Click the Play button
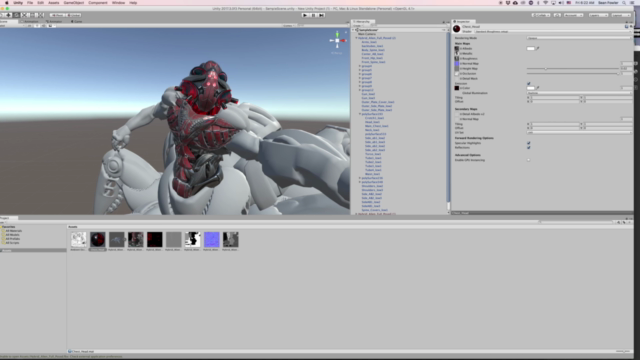640x360 pixels. [x=305, y=15]
